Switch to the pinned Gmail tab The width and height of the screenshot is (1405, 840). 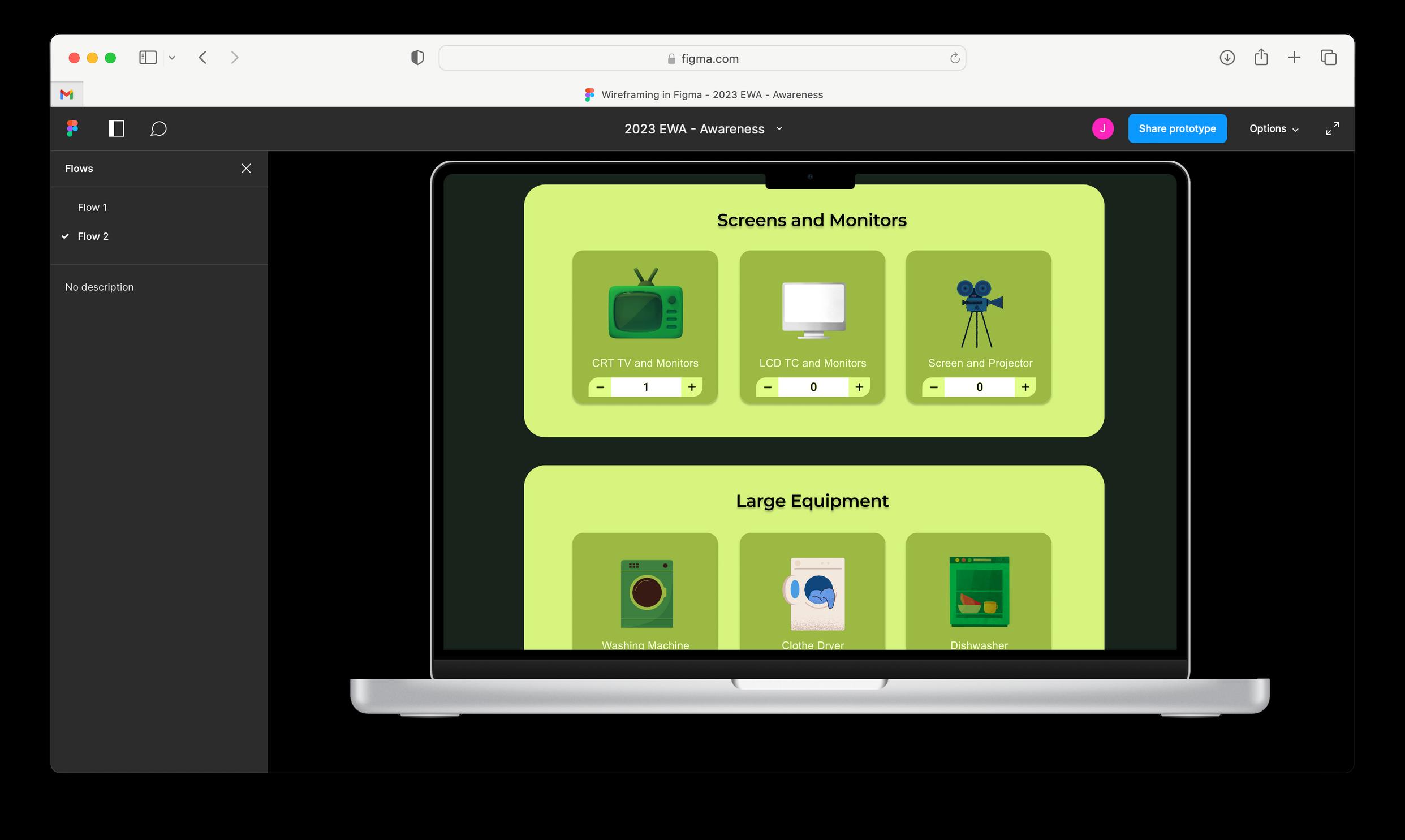tap(67, 94)
